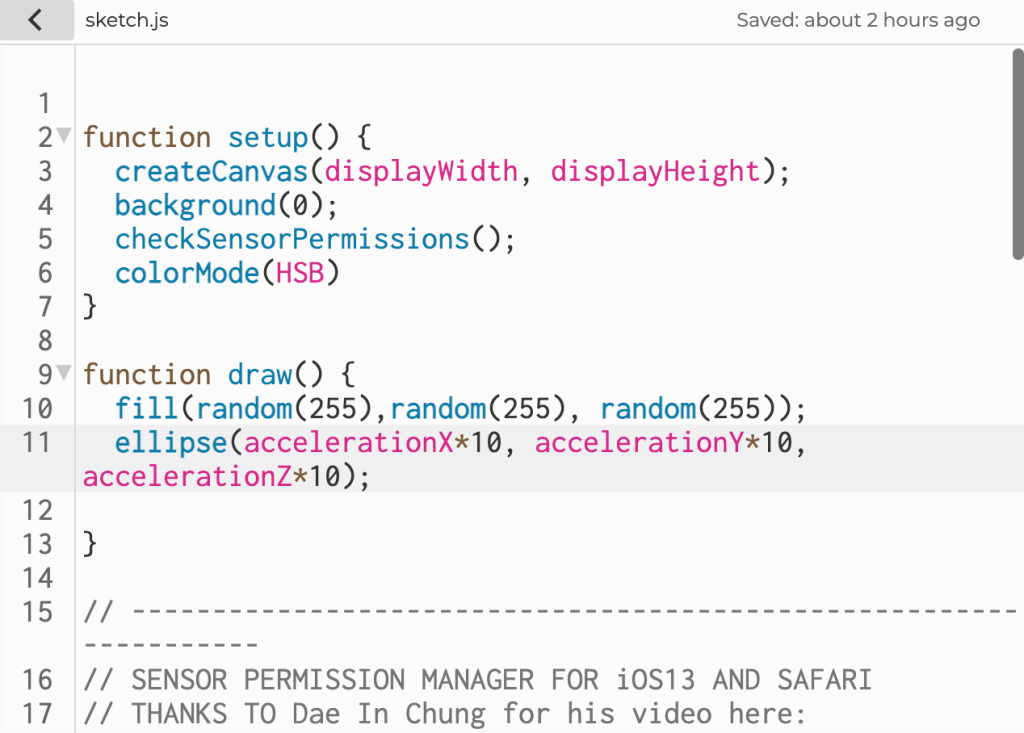Click the back chevron button
The width and height of the screenshot is (1024, 733).
coord(36,20)
